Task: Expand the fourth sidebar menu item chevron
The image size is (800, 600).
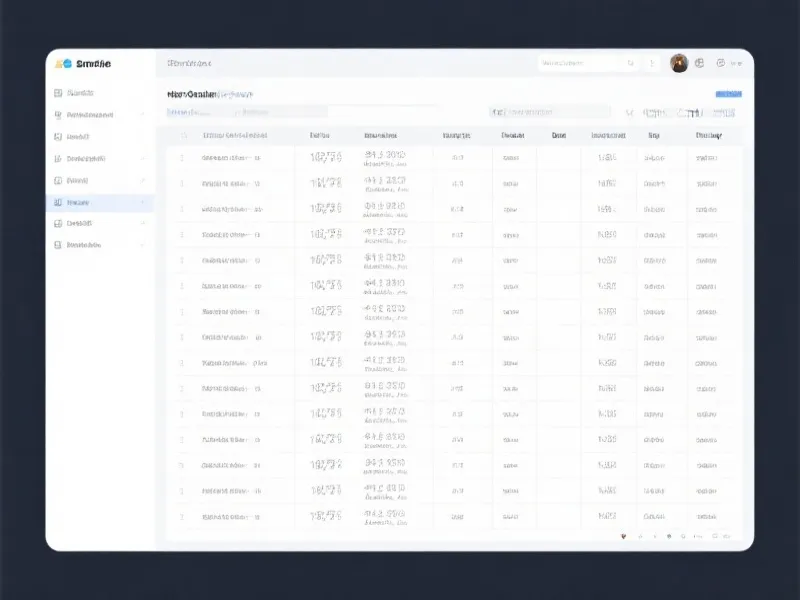Action: tap(143, 158)
